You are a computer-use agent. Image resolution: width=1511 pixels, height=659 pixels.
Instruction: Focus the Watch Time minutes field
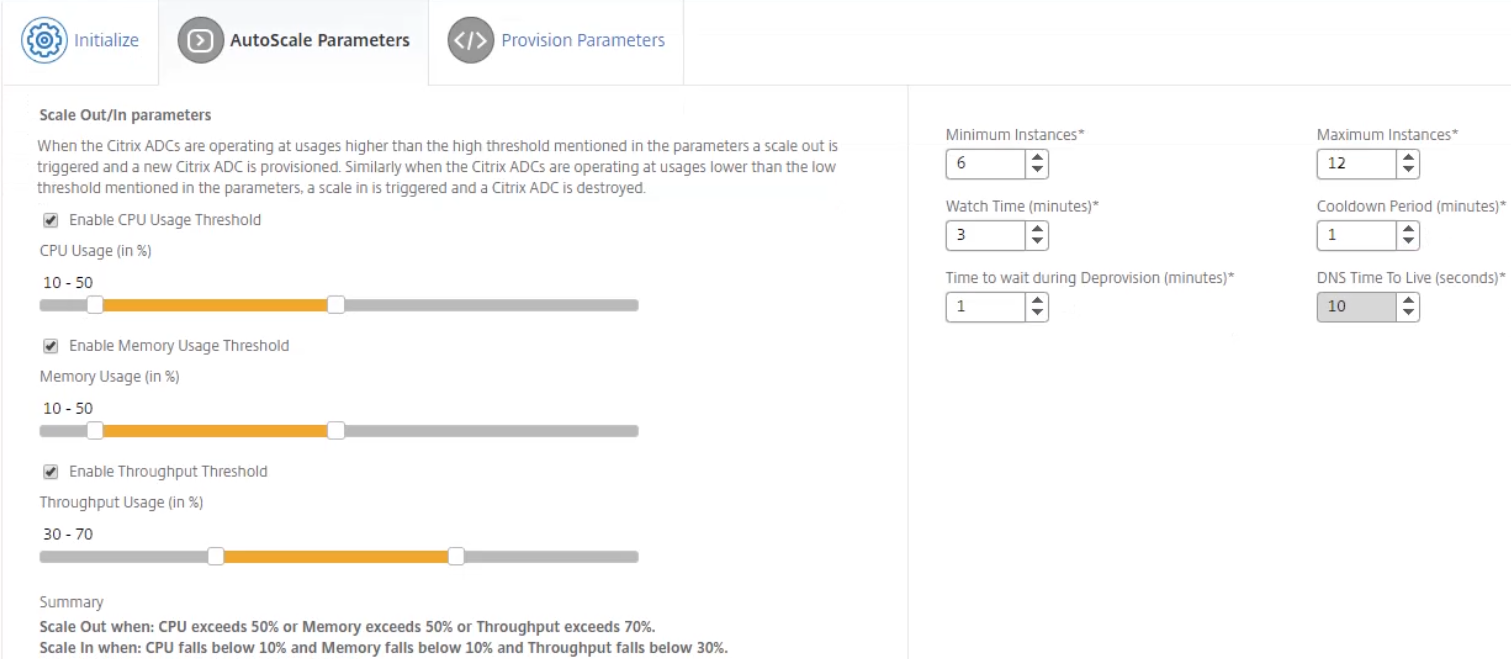coord(985,236)
